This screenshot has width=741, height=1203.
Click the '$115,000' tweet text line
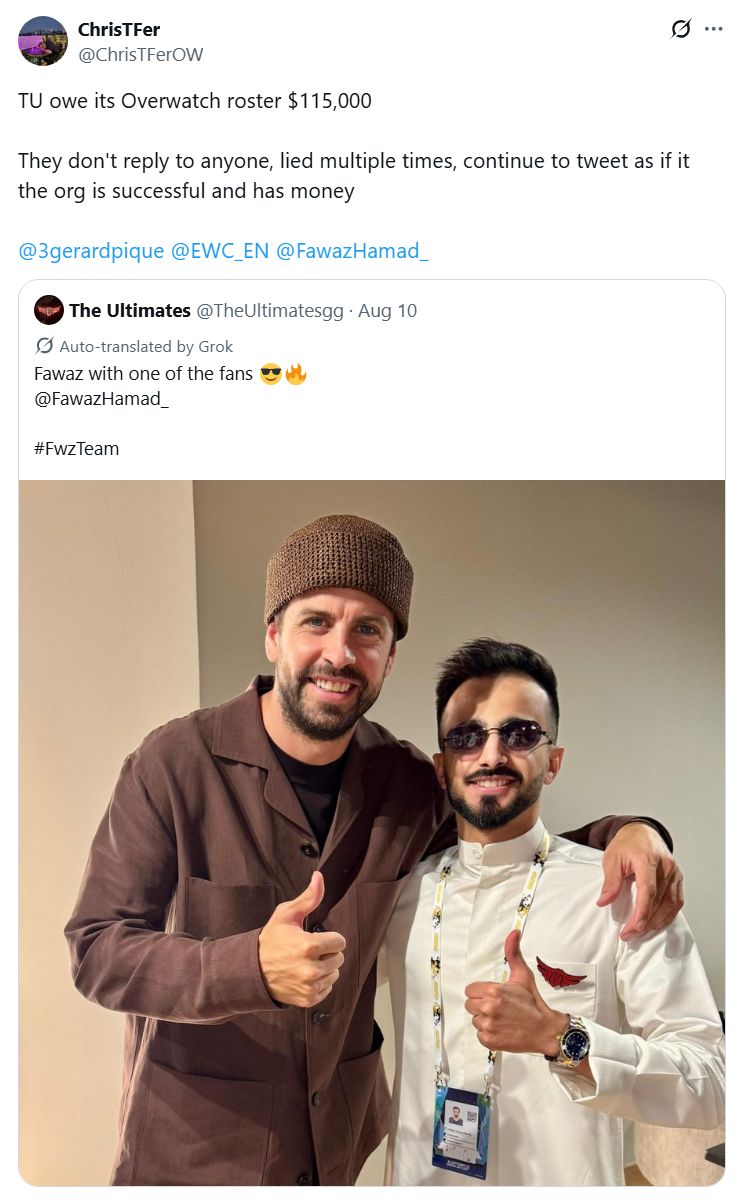(x=195, y=101)
